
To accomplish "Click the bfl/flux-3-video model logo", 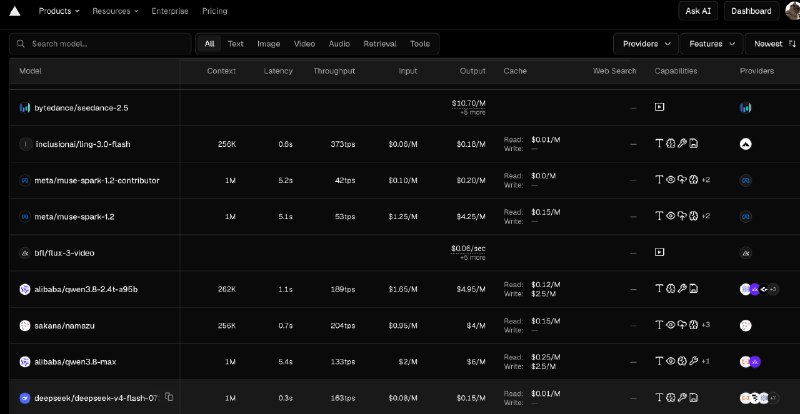I will [25, 253].
